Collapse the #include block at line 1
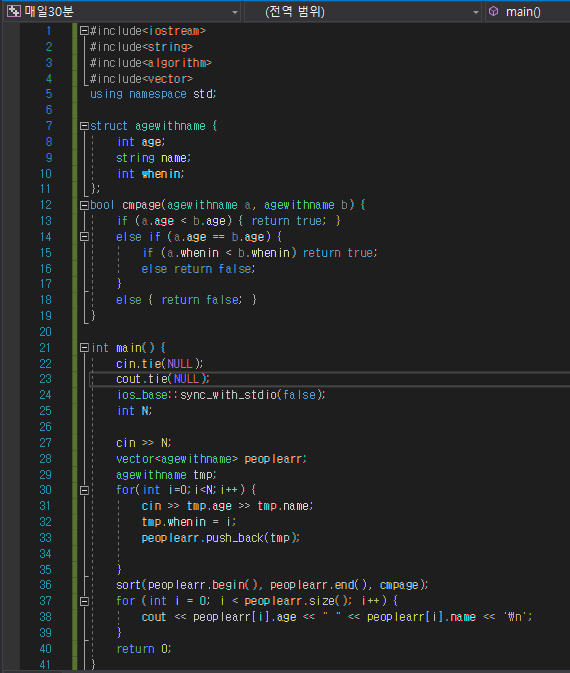 [x=84, y=30]
